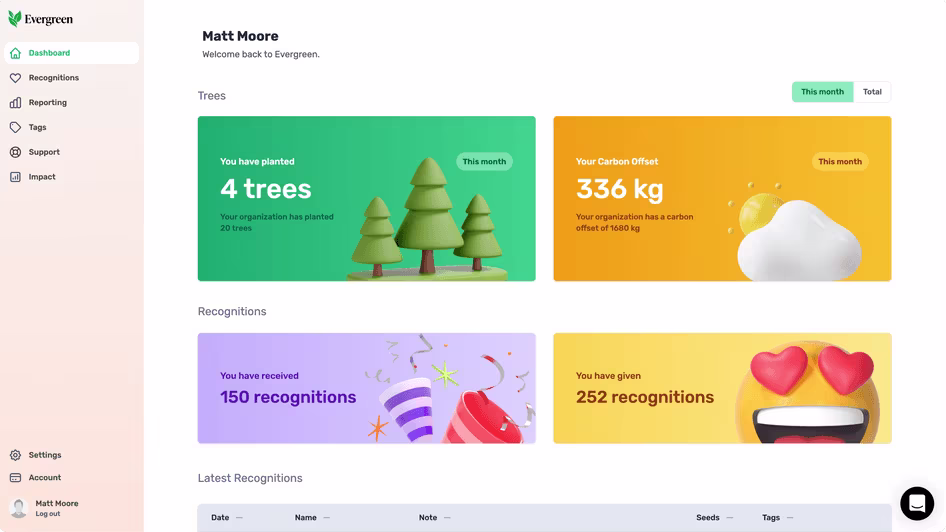Viewport: 946px width, 532px height.
Task: Click 'Welcome back to Evergreen.' text
Action: point(261,54)
